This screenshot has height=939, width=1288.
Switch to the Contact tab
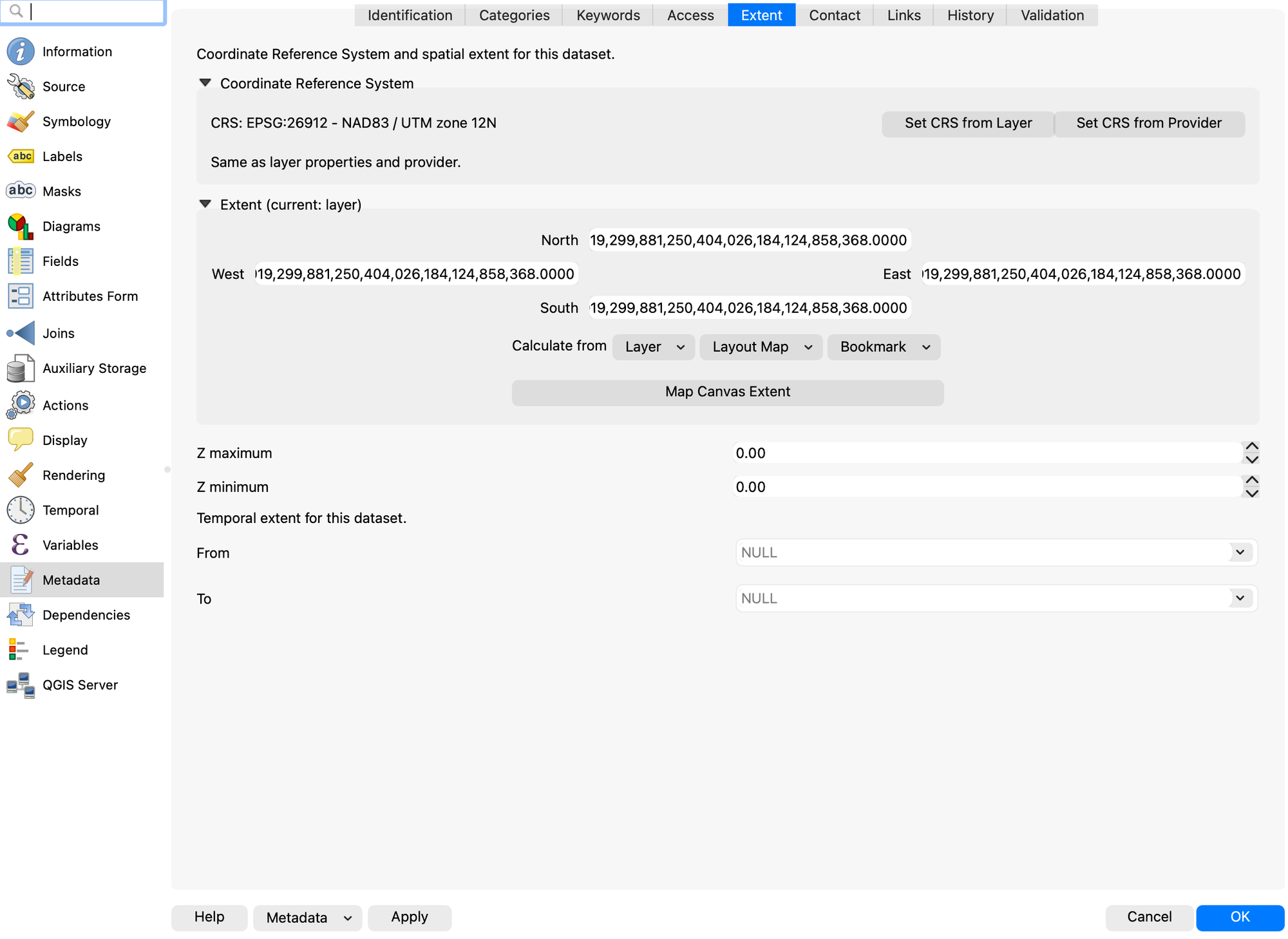(835, 15)
